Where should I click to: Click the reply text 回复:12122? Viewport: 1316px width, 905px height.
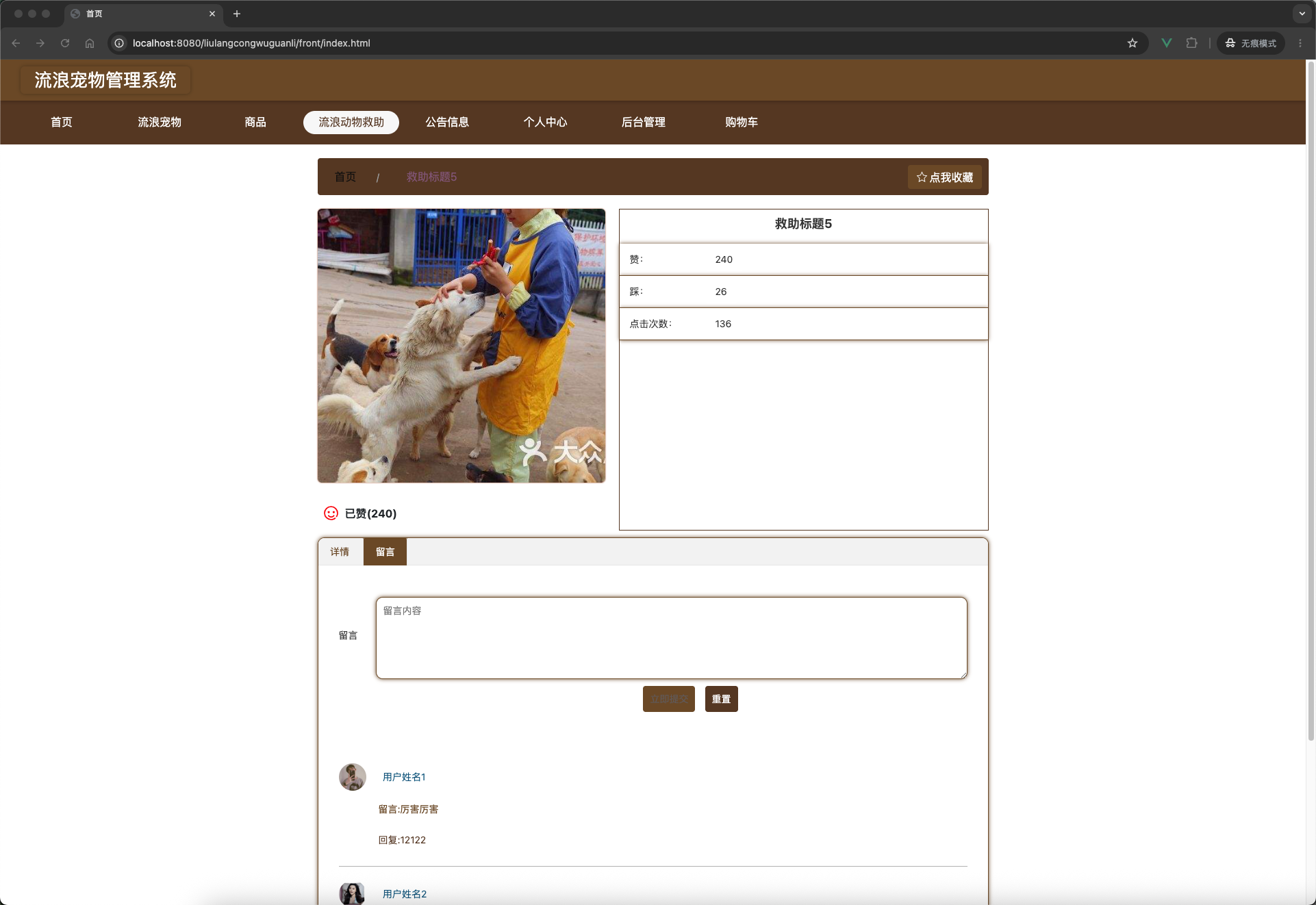click(x=402, y=840)
